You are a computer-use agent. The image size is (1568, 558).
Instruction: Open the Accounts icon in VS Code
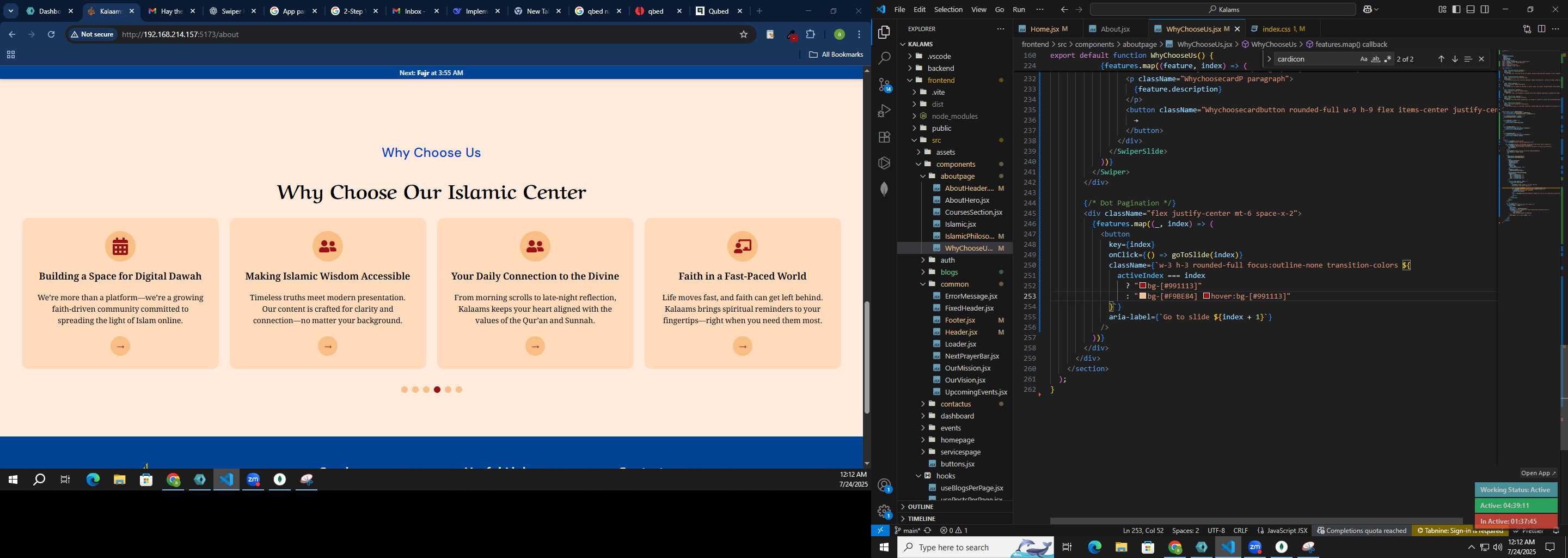(x=884, y=486)
